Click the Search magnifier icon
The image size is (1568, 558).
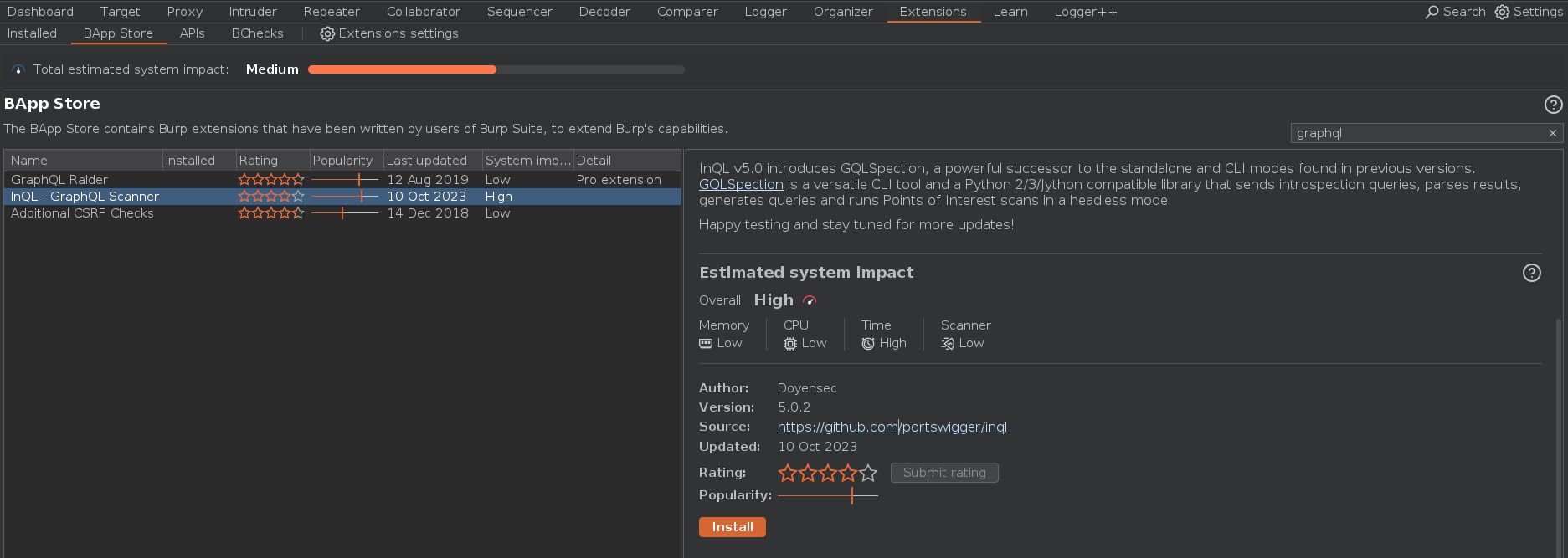tap(1432, 12)
